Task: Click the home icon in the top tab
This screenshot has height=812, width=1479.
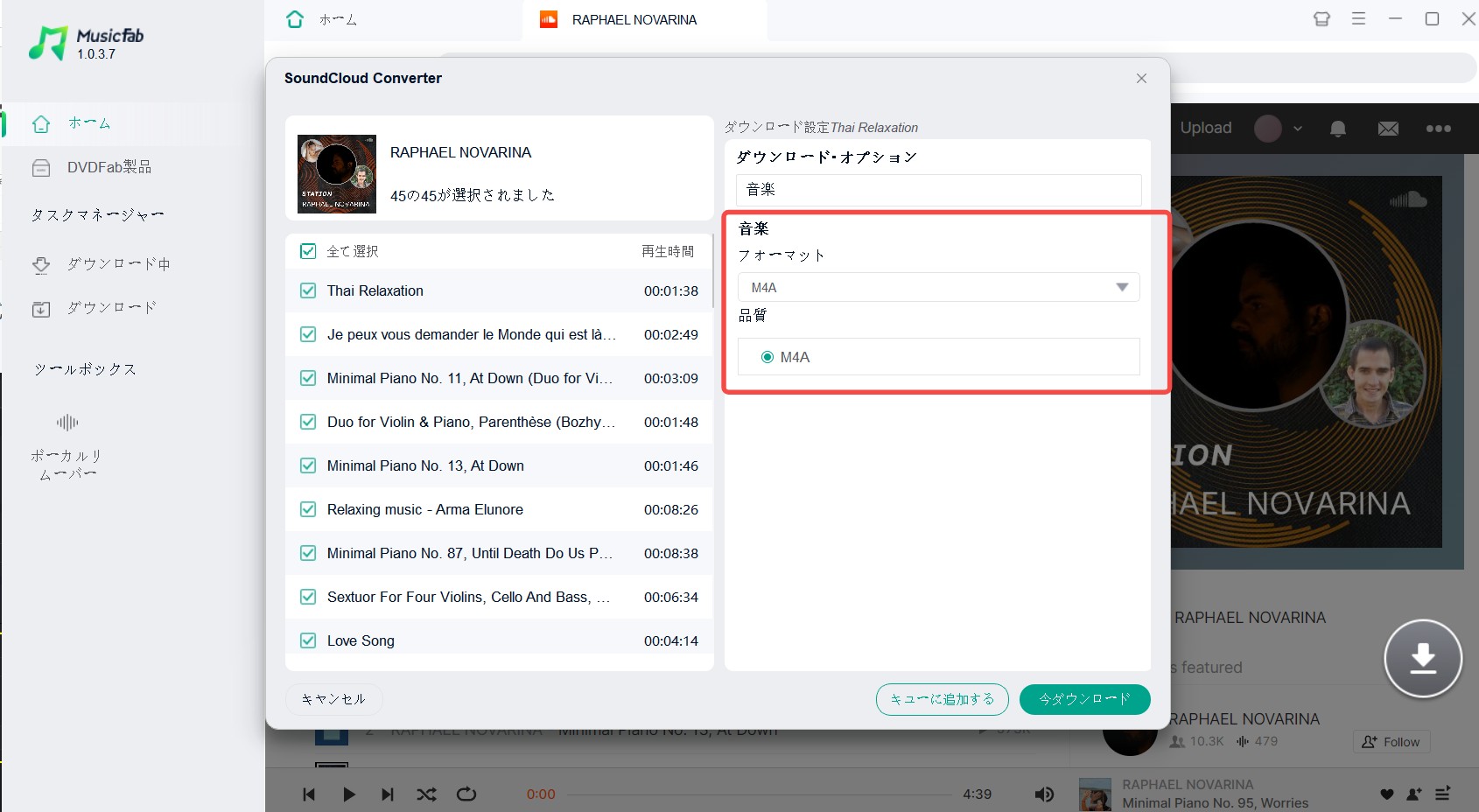Action: pyautogui.click(x=295, y=19)
